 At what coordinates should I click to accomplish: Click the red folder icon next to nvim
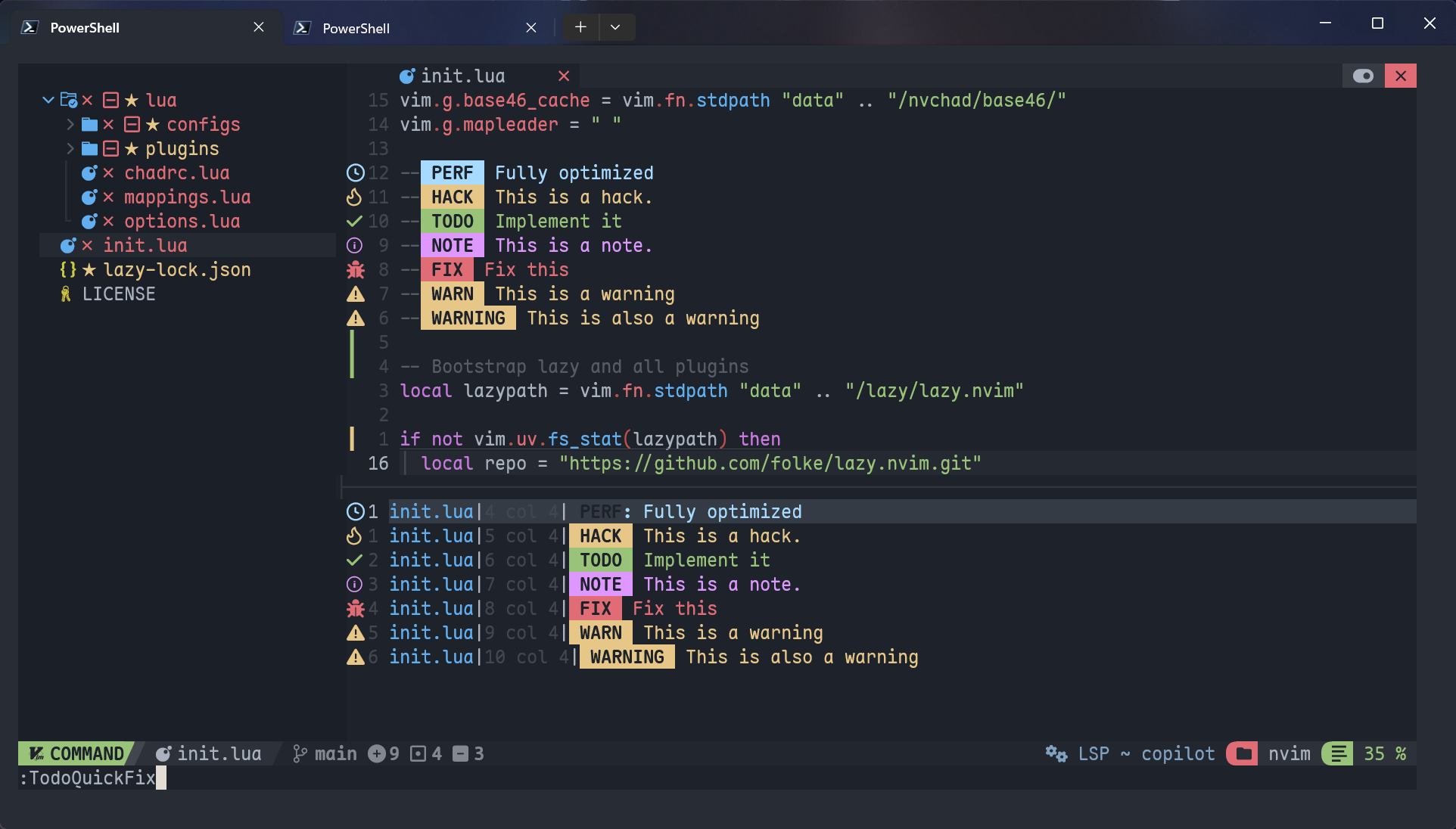point(1243,753)
